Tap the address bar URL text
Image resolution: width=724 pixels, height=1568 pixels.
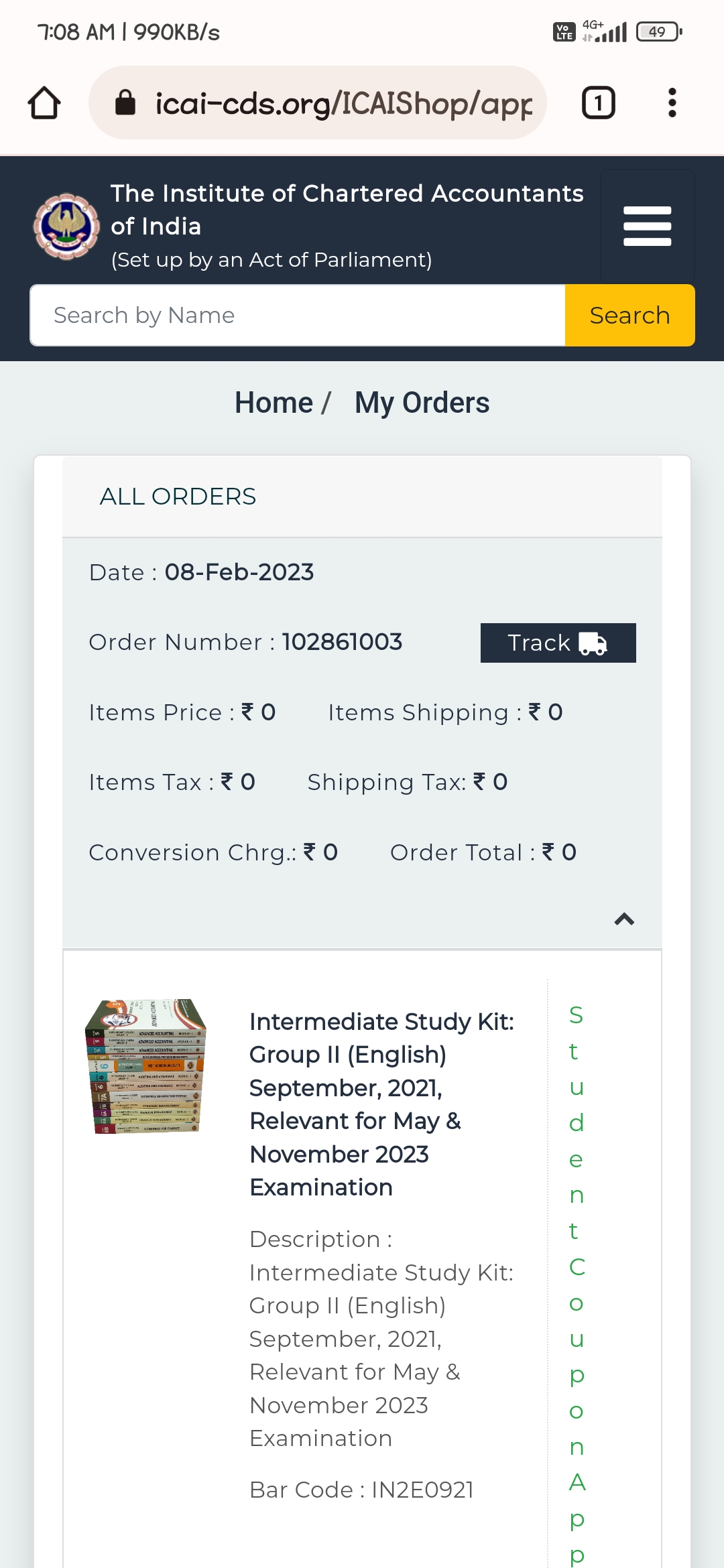coord(343,103)
